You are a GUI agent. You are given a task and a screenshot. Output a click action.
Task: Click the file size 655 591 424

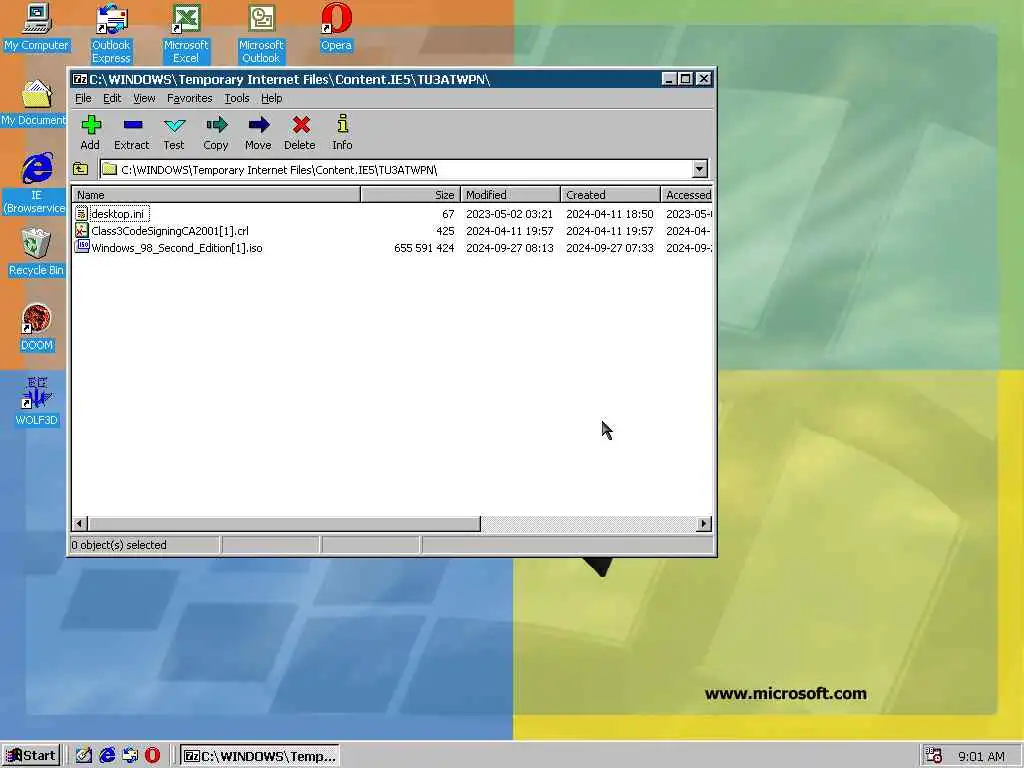tap(424, 248)
